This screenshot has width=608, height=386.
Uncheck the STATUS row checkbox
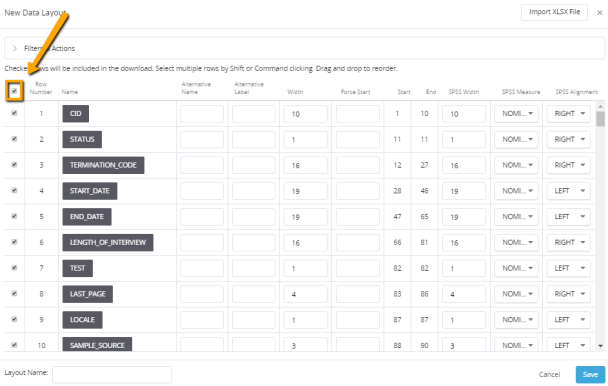[x=14, y=138]
